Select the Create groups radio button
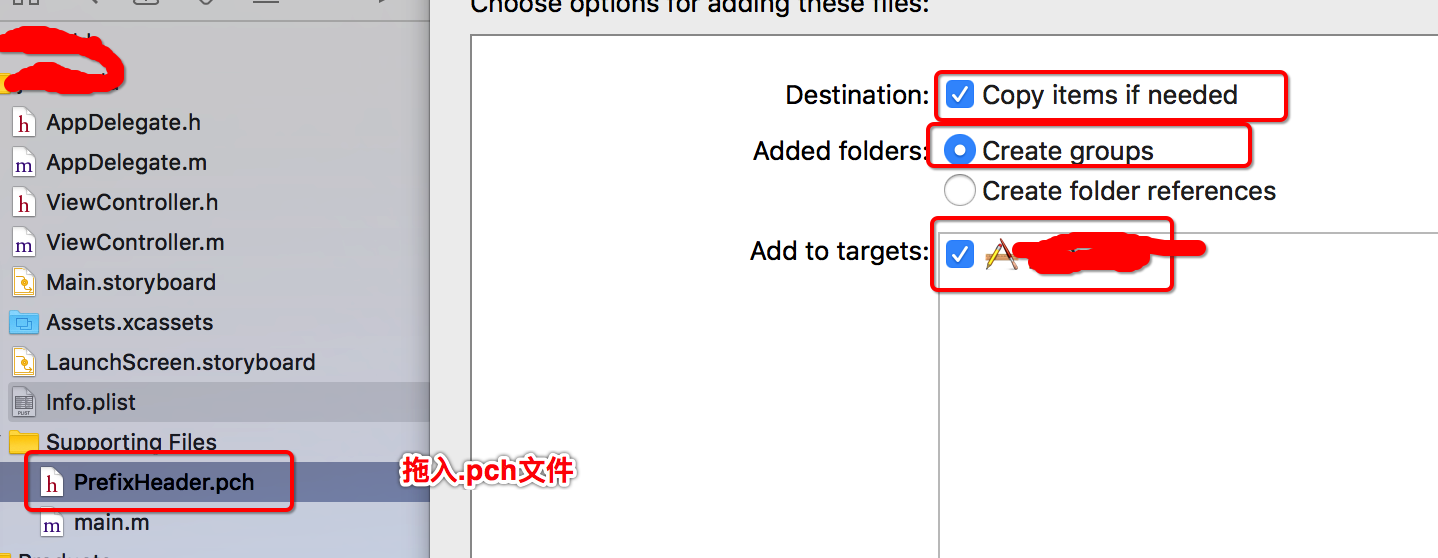The width and height of the screenshot is (1438, 558). point(960,151)
